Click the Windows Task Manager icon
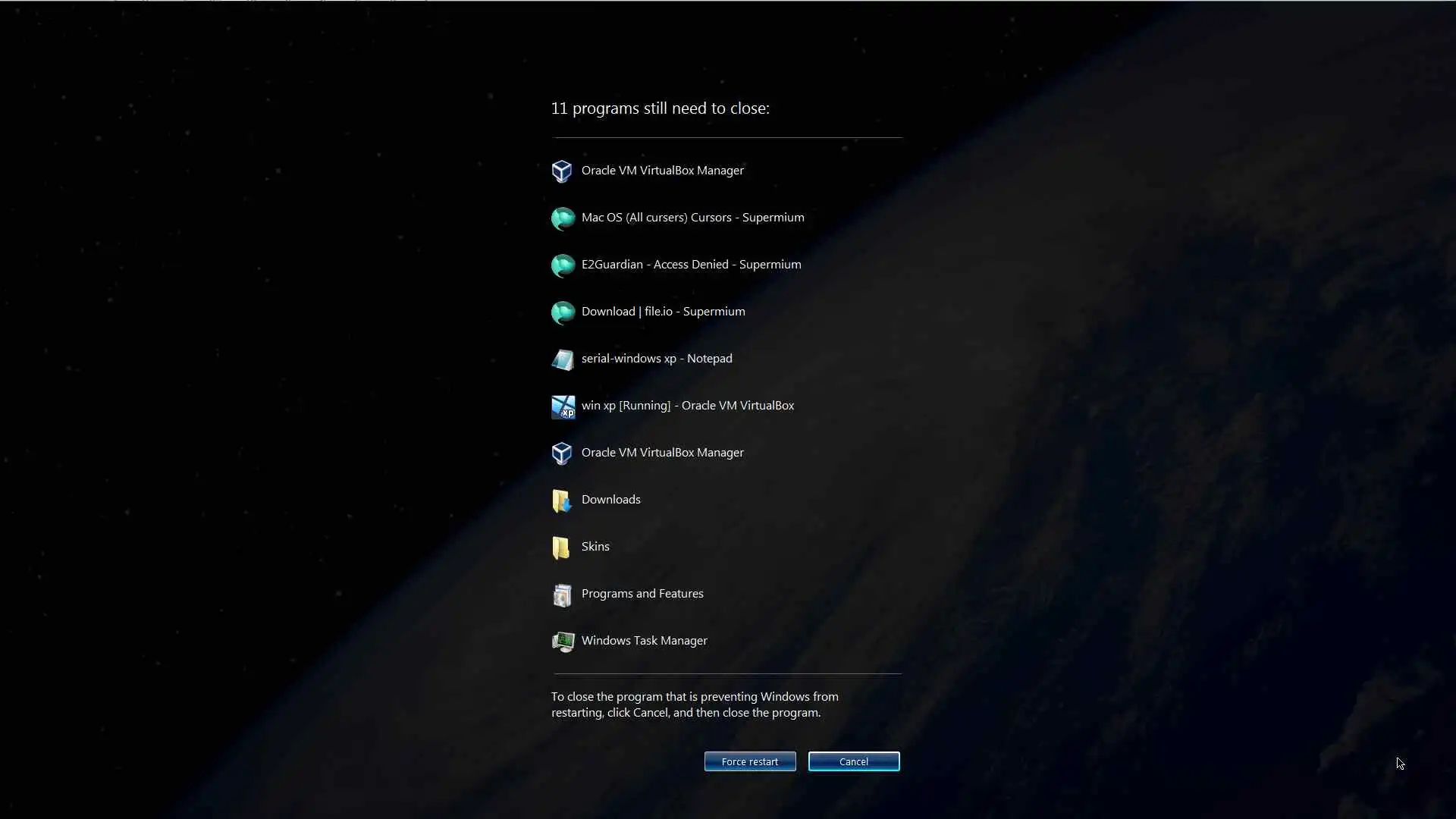Screen dimensions: 1456x819 pyautogui.click(x=562, y=642)
